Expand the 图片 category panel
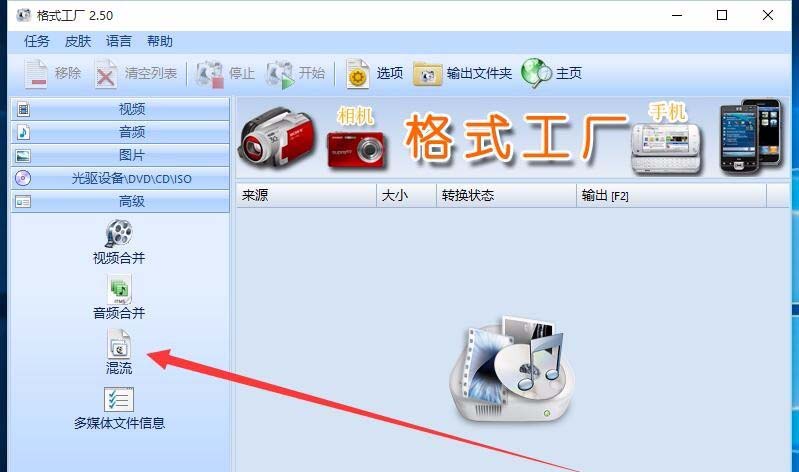799x472 pixels. (x=120, y=155)
